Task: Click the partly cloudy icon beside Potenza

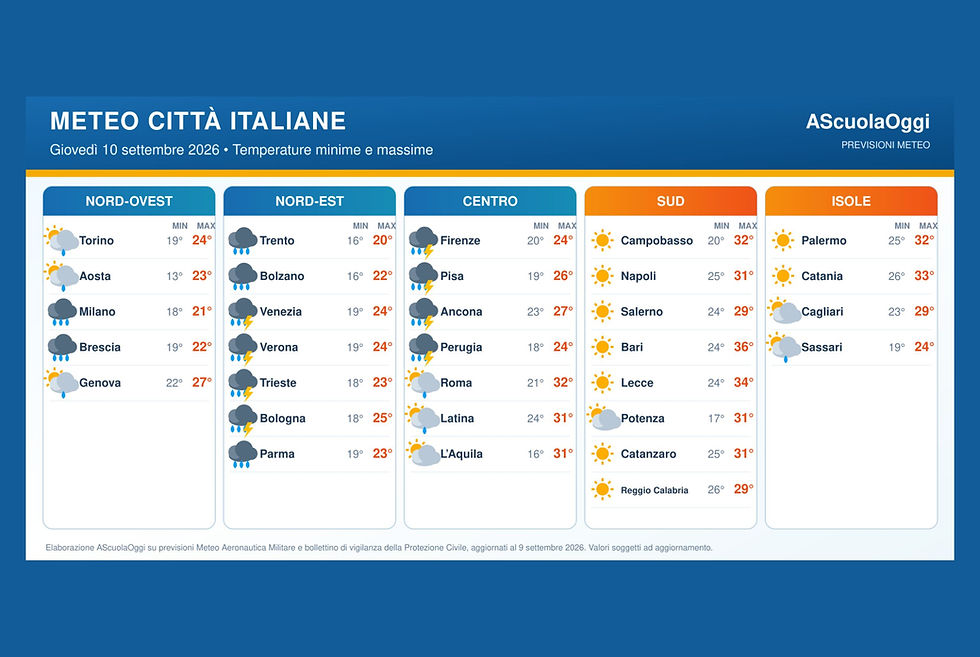Action: tap(604, 418)
